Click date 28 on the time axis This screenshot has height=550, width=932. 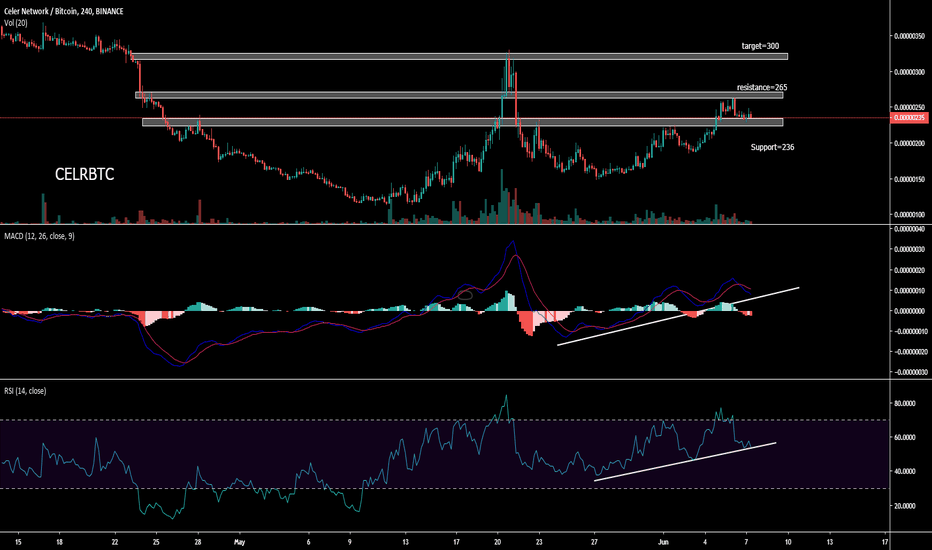[198, 542]
